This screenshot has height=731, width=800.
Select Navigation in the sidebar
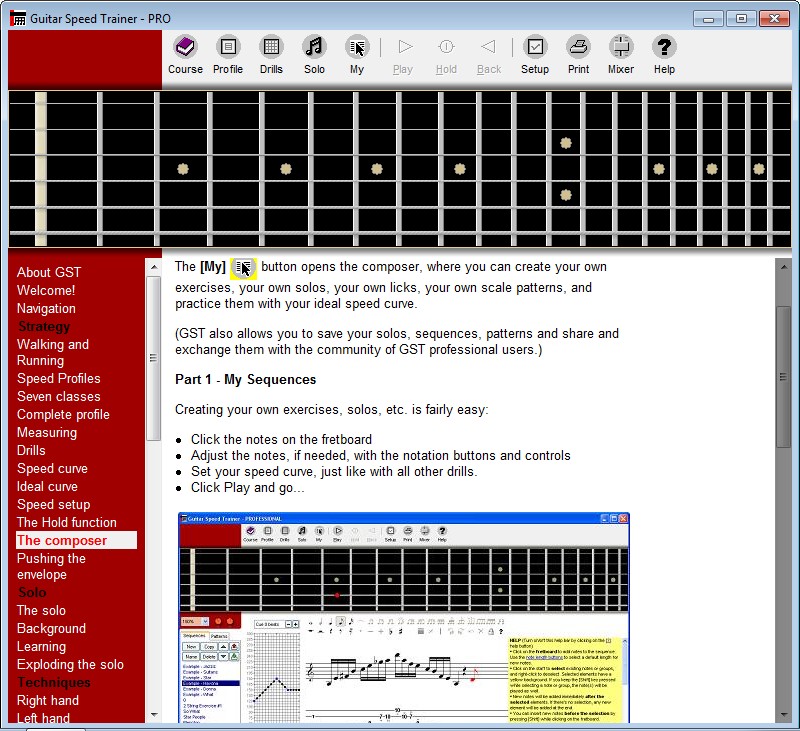tap(46, 308)
